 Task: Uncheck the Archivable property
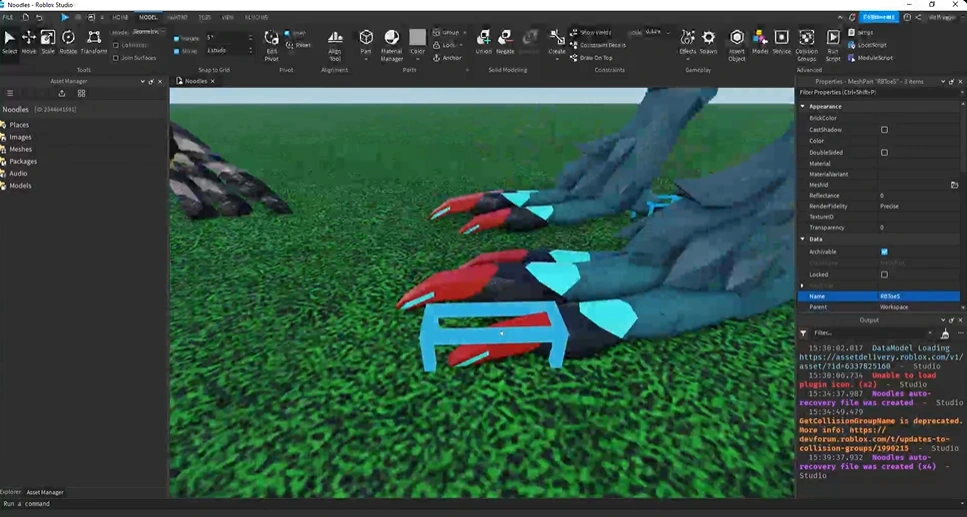click(x=884, y=252)
